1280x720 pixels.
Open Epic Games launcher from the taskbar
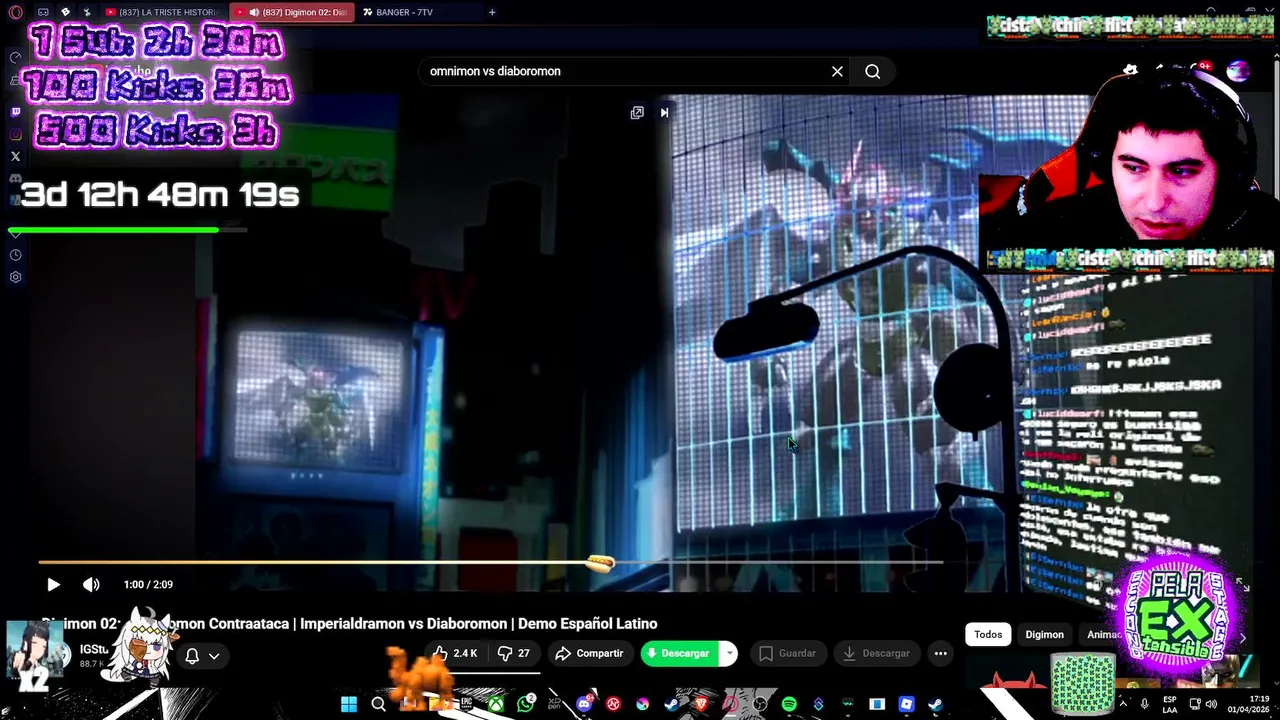tap(466, 704)
